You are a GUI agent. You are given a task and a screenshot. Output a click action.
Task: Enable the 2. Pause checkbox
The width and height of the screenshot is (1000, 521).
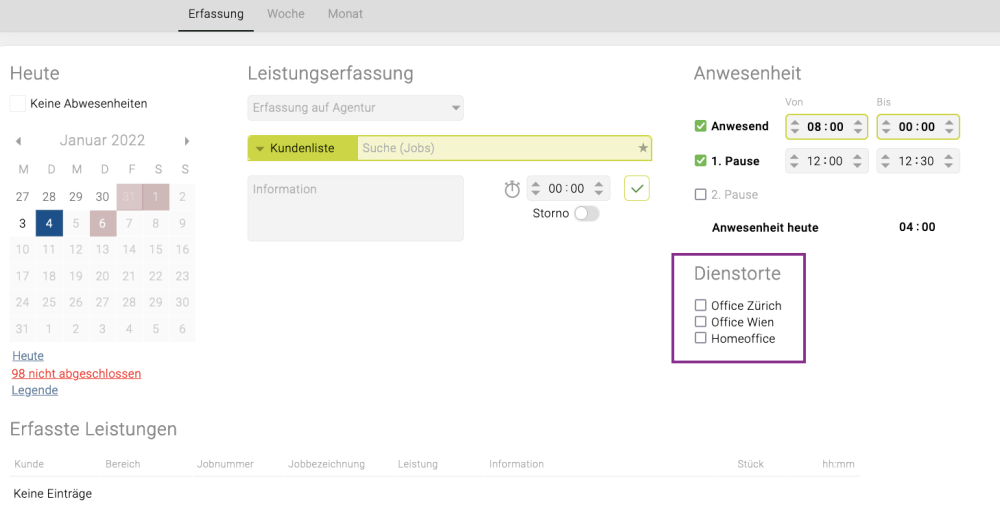click(700, 194)
